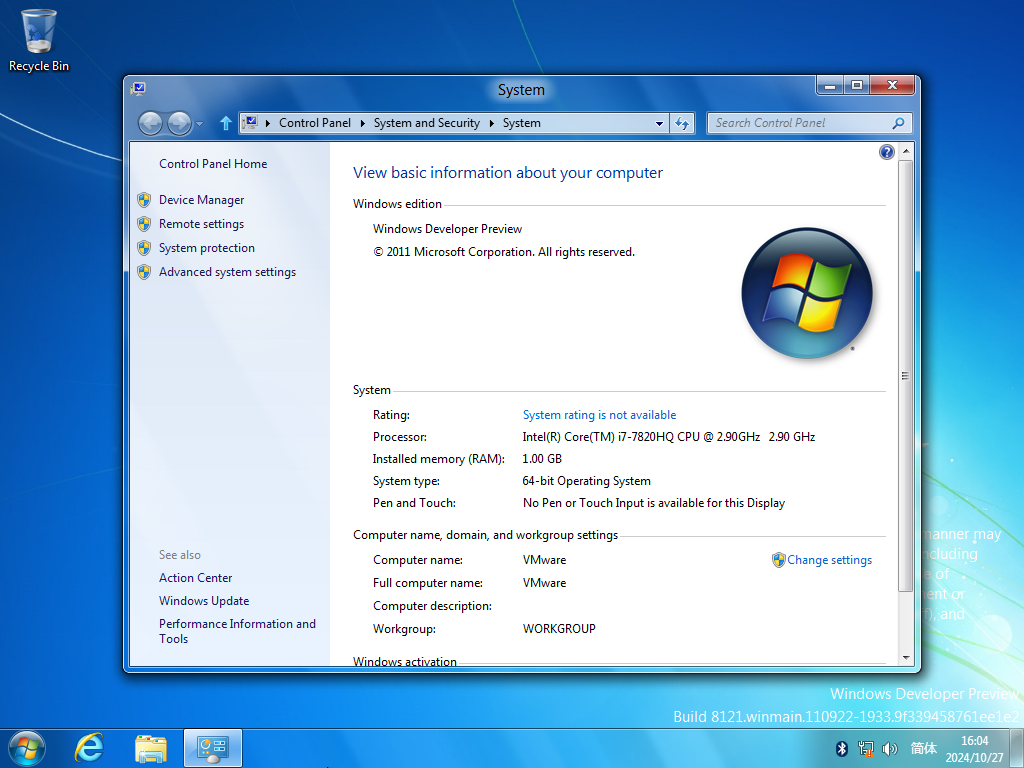This screenshot has width=1024, height=768.
Task: Click the Show desktop strip
Action: pyautogui.click(x=1017, y=748)
